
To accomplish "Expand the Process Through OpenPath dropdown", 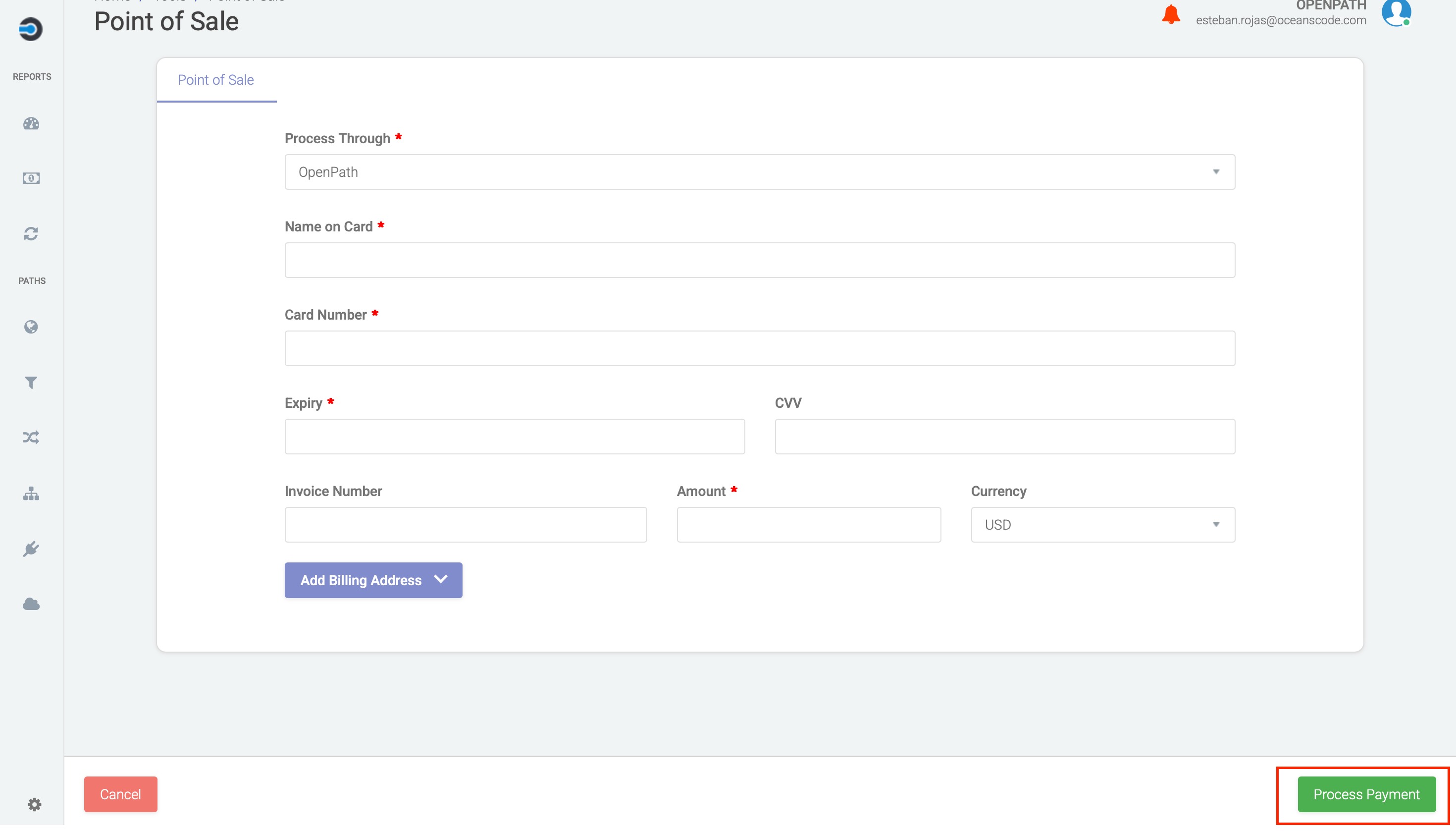I will pos(760,172).
